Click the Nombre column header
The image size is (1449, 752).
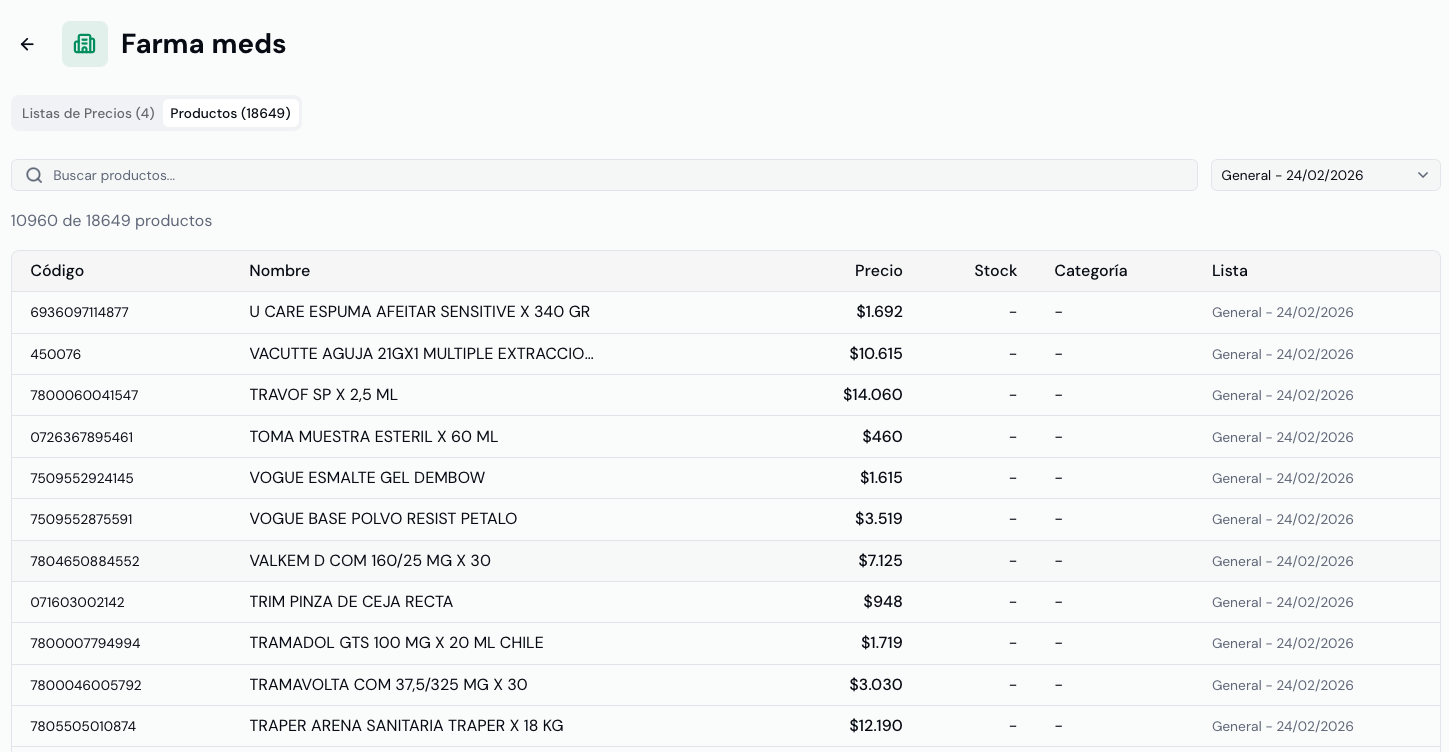[279, 271]
